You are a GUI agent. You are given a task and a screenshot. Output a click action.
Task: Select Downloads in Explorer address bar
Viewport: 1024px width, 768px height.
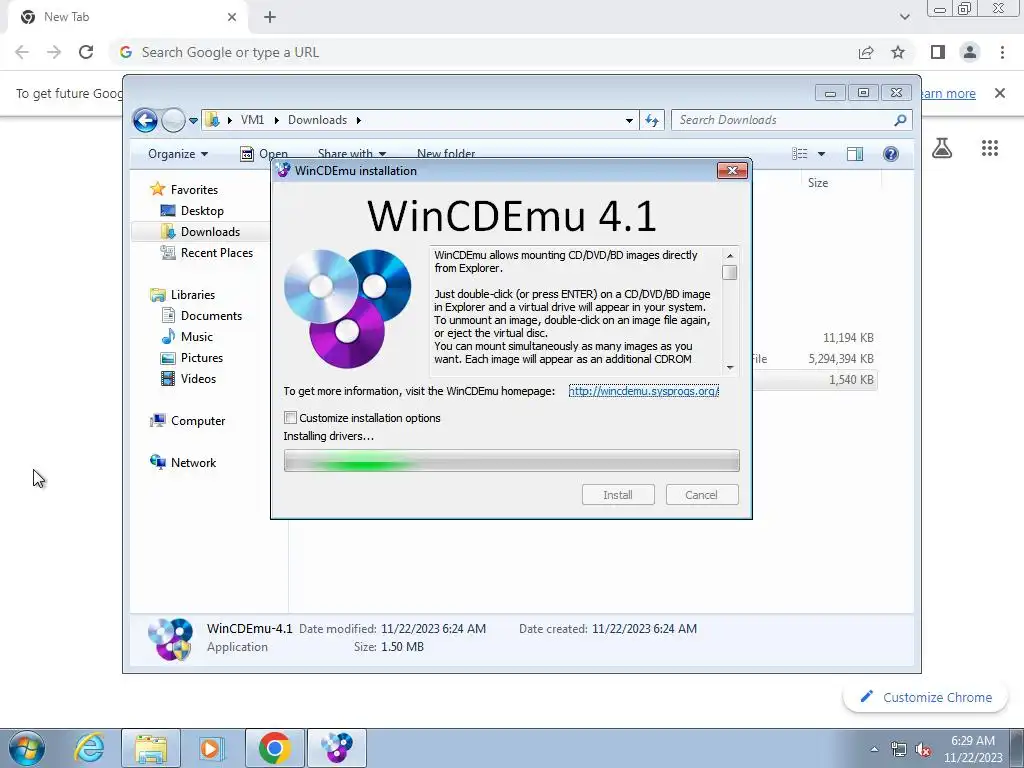click(317, 120)
